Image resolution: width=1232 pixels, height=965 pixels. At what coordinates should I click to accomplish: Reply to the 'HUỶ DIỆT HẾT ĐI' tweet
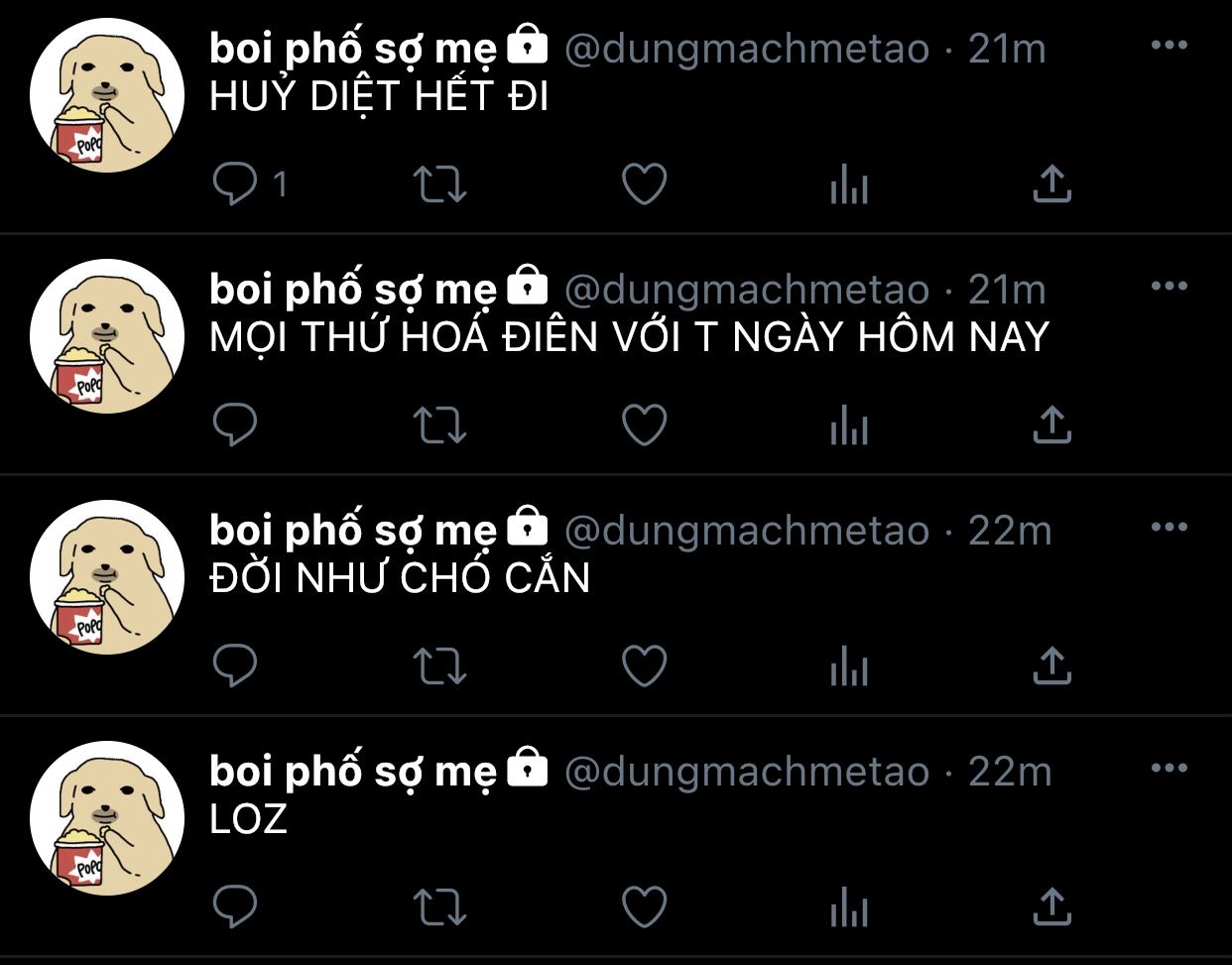pos(236,184)
